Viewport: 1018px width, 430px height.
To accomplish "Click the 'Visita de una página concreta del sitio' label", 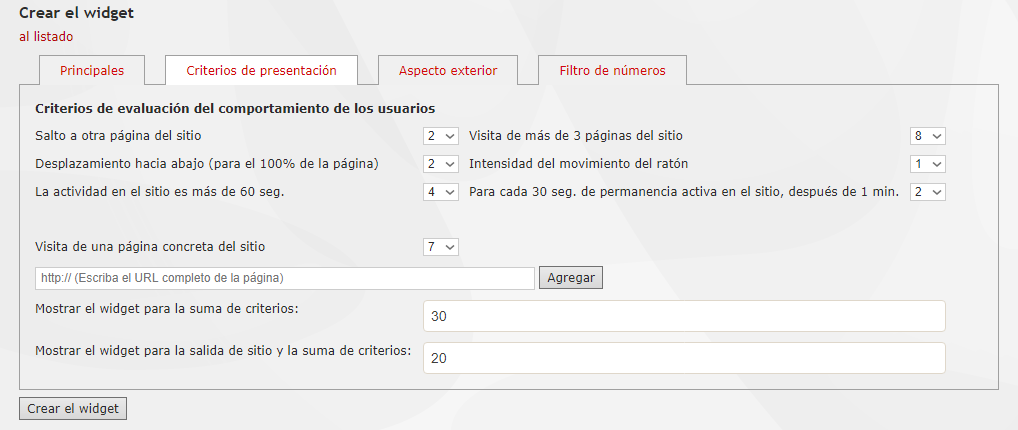I will click(x=150, y=247).
